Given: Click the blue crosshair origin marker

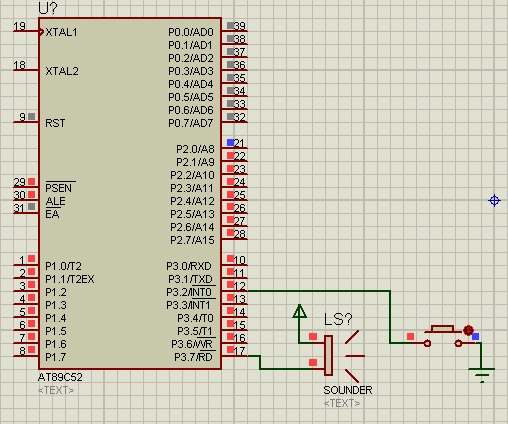Looking at the screenshot, I should coord(494,201).
